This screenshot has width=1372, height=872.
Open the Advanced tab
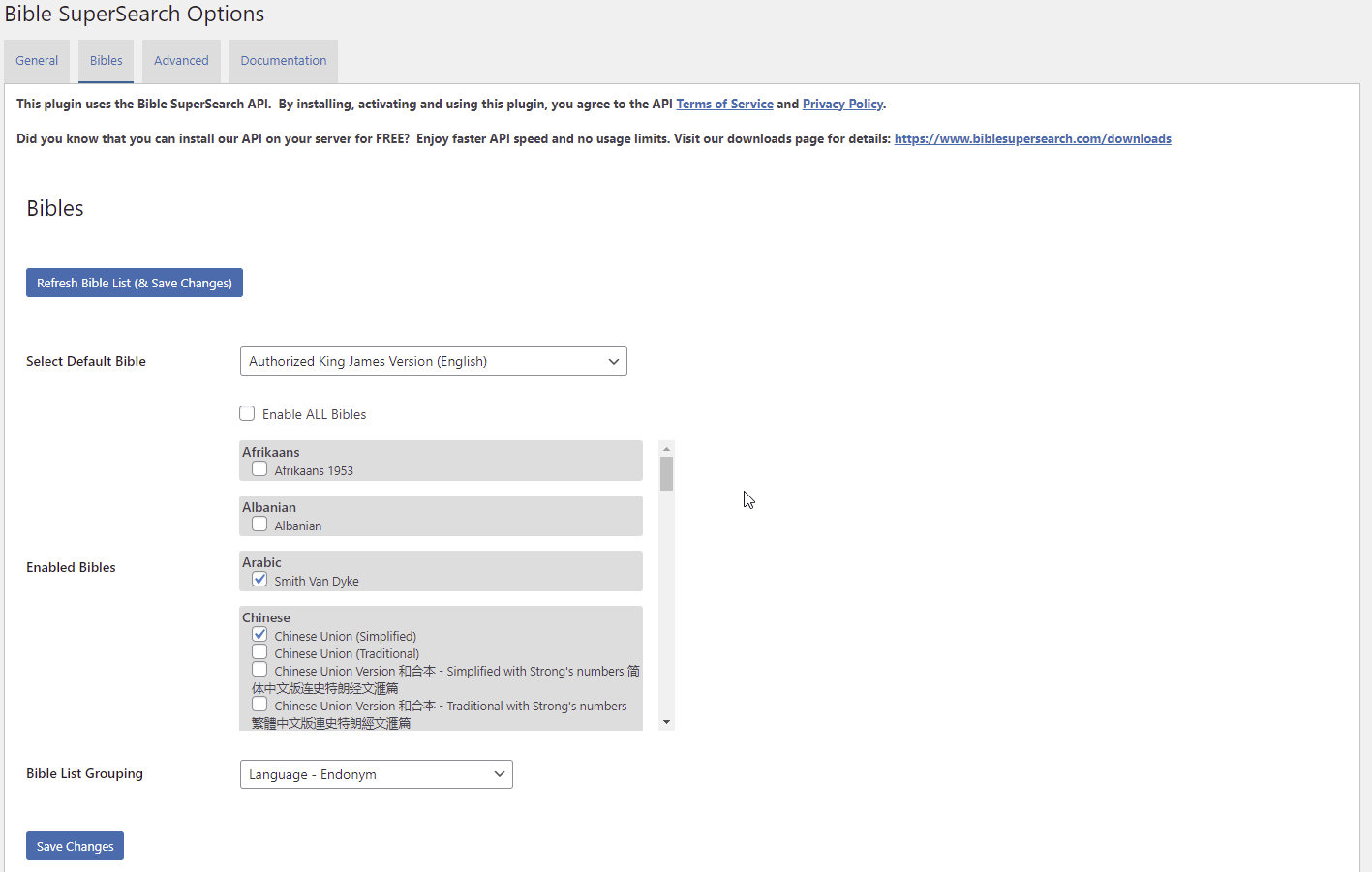pos(181,61)
